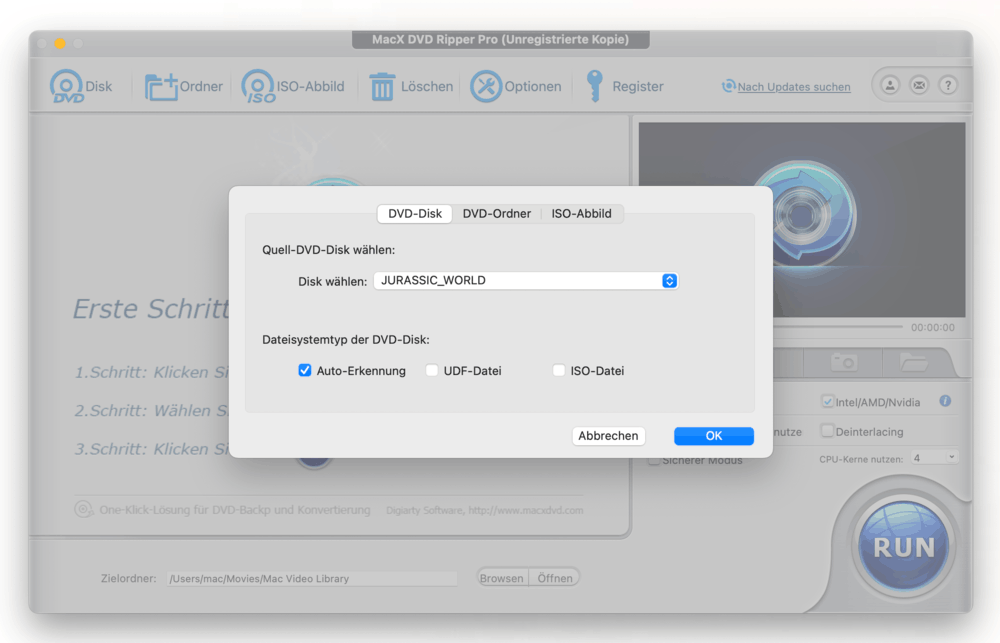Screen dimensions: 1000x643
Task: Click the Disk DVD toolbar icon
Action: pos(67,86)
